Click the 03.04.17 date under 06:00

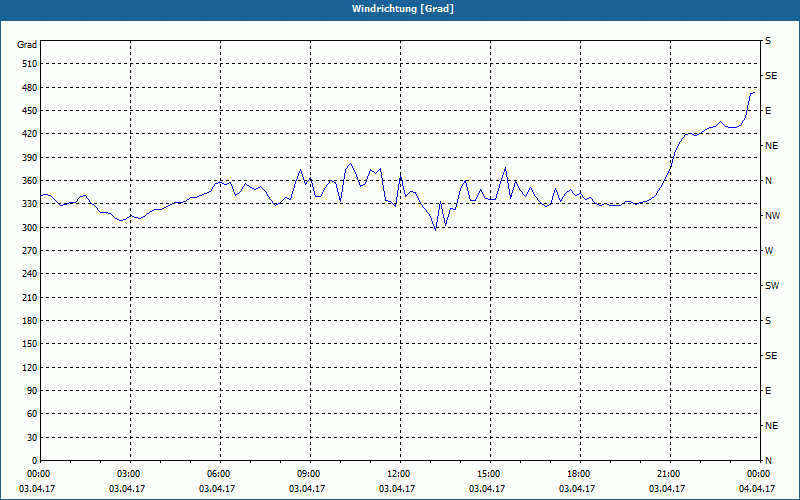pyautogui.click(x=217, y=489)
